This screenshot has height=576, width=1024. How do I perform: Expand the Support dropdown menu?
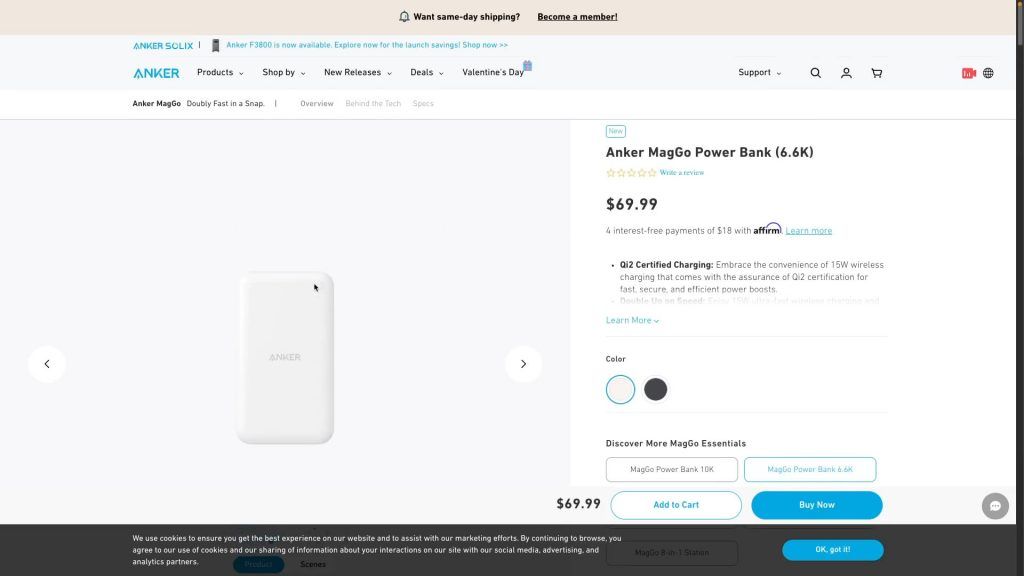(760, 72)
